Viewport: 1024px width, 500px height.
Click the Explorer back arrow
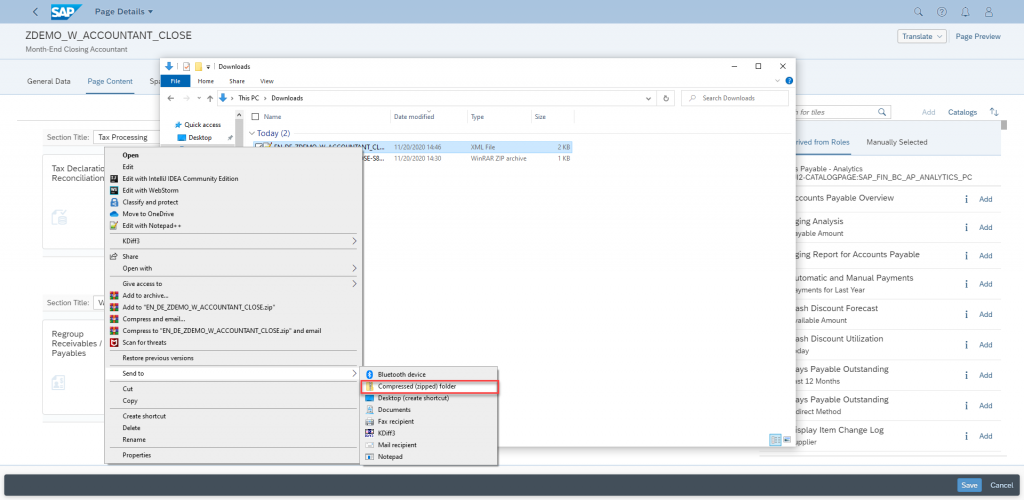point(171,98)
